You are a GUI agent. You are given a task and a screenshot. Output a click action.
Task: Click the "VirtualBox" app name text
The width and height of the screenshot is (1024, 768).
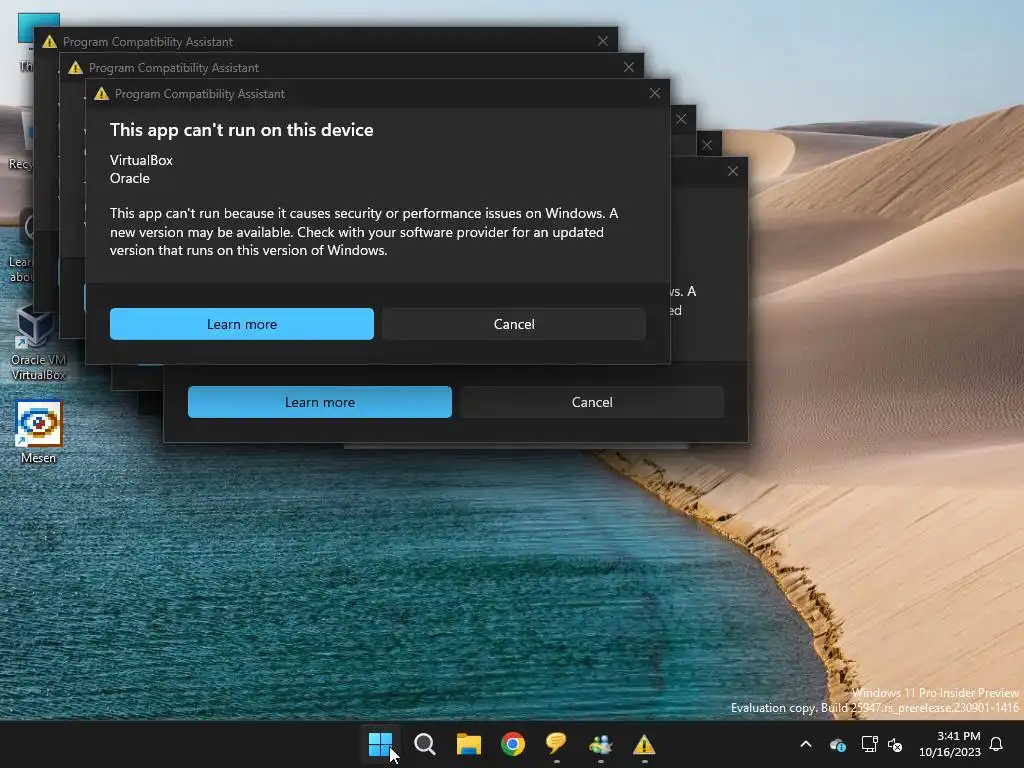(x=141, y=160)
